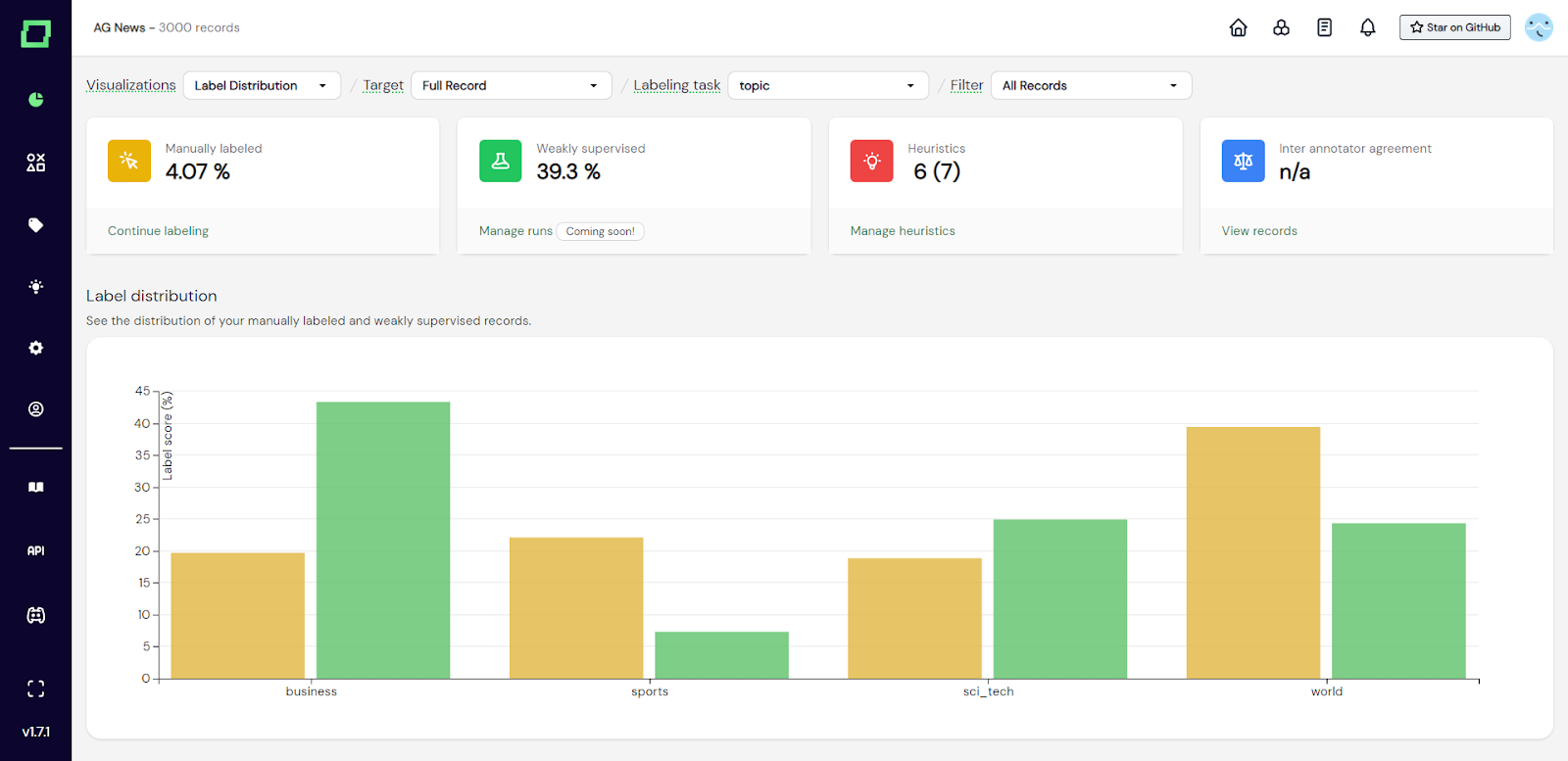Open the Full Record target dropdown
The width and height of the screenshot is (1568, 761).
512,85
